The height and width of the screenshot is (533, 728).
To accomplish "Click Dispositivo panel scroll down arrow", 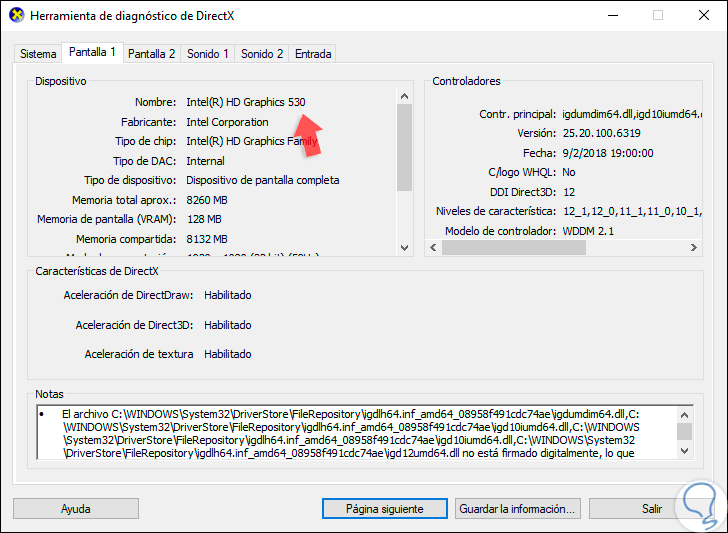I will tap(404, 247).
